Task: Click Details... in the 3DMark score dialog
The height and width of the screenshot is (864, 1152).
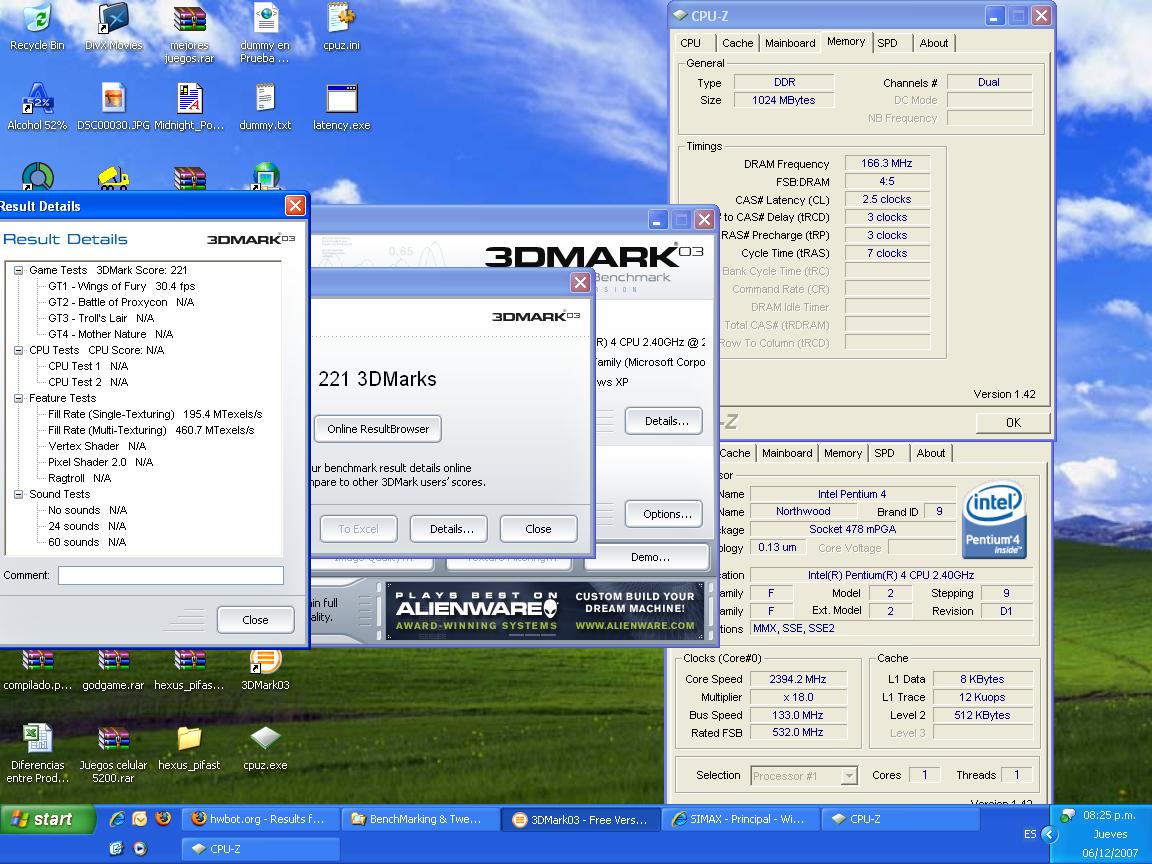Action: tap(451, 529)
